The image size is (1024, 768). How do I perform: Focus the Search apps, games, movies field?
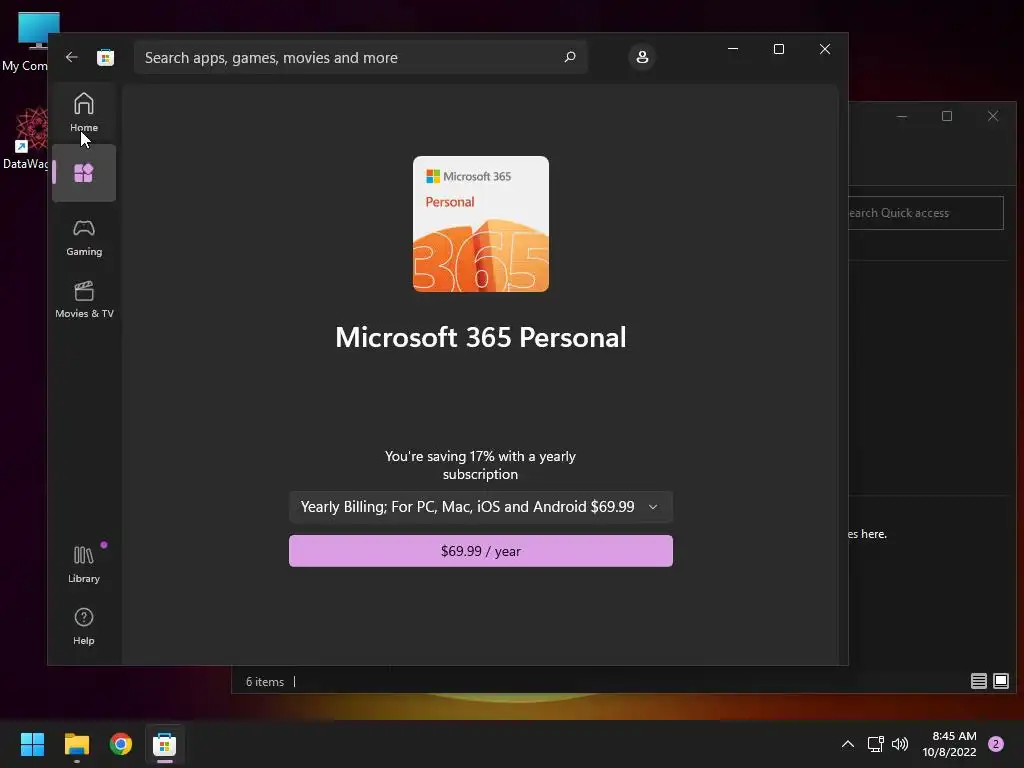pyautogui.click(x=360, y=57)
